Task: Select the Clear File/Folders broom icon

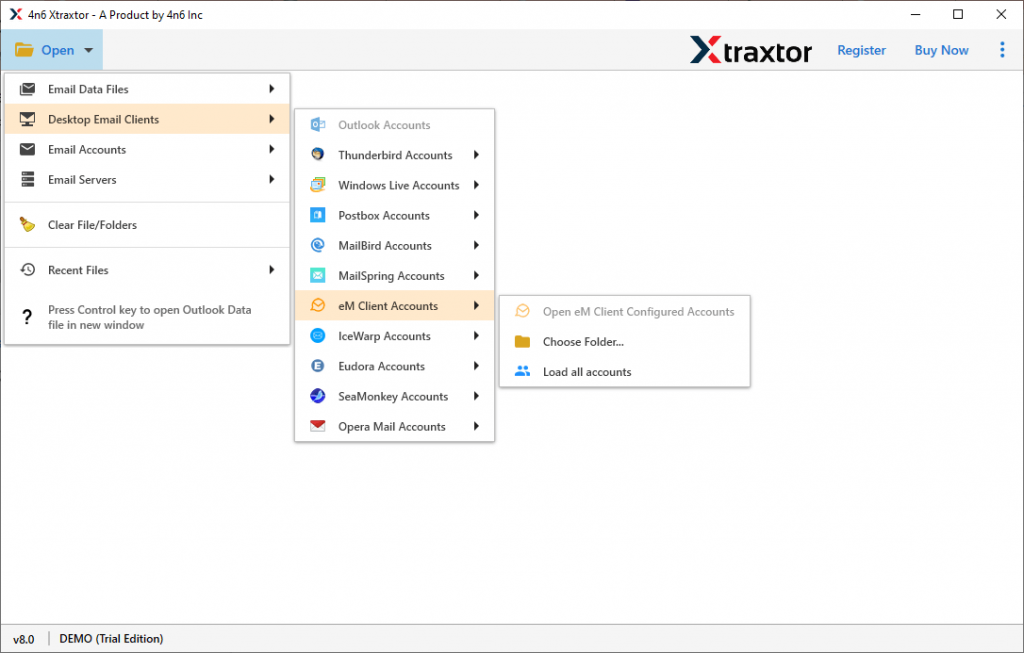Action: point(28,225)
